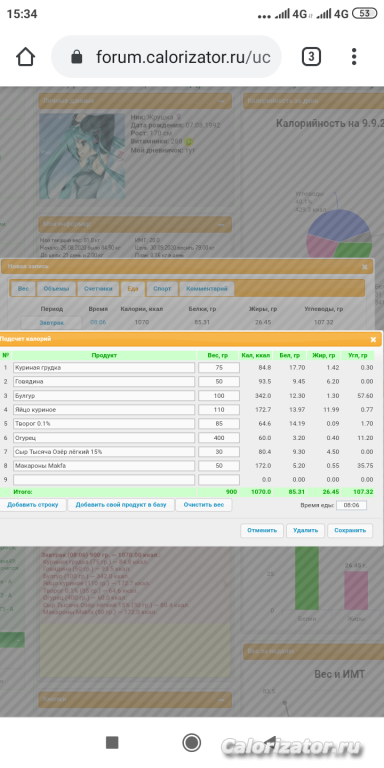This screenshot has height=768, width=384.
Task: Click the green Белки bar in chart
Action: coord(307,577)
